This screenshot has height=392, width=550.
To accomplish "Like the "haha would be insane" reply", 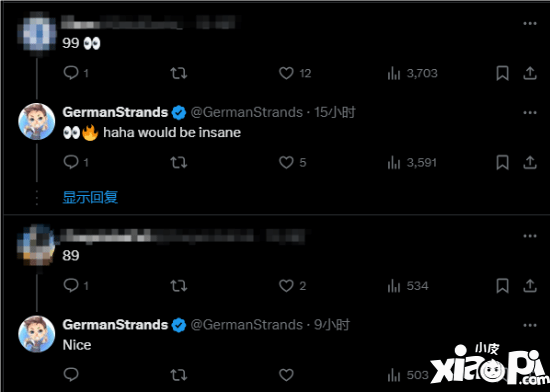I will [286, 162].
